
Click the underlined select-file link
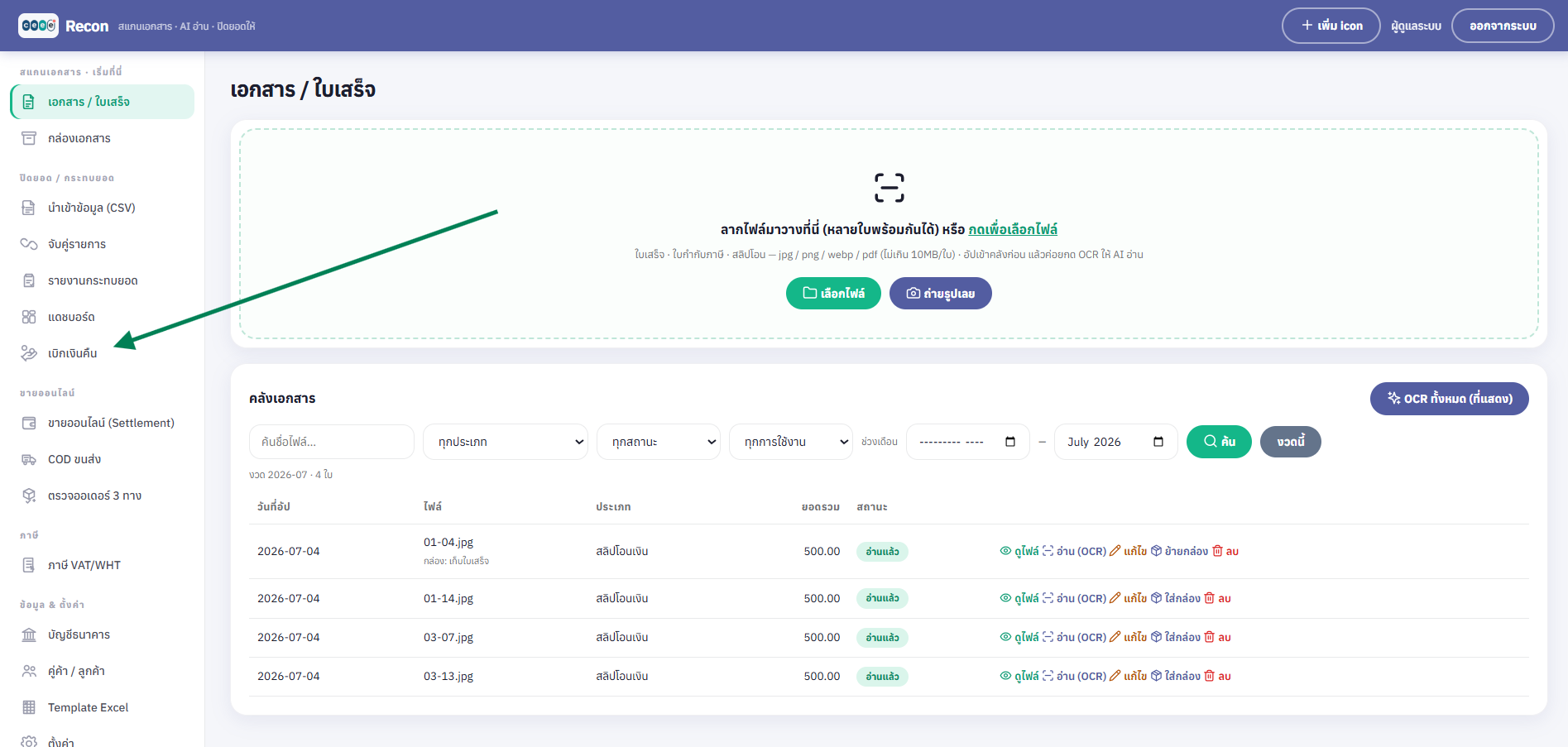1013,229
